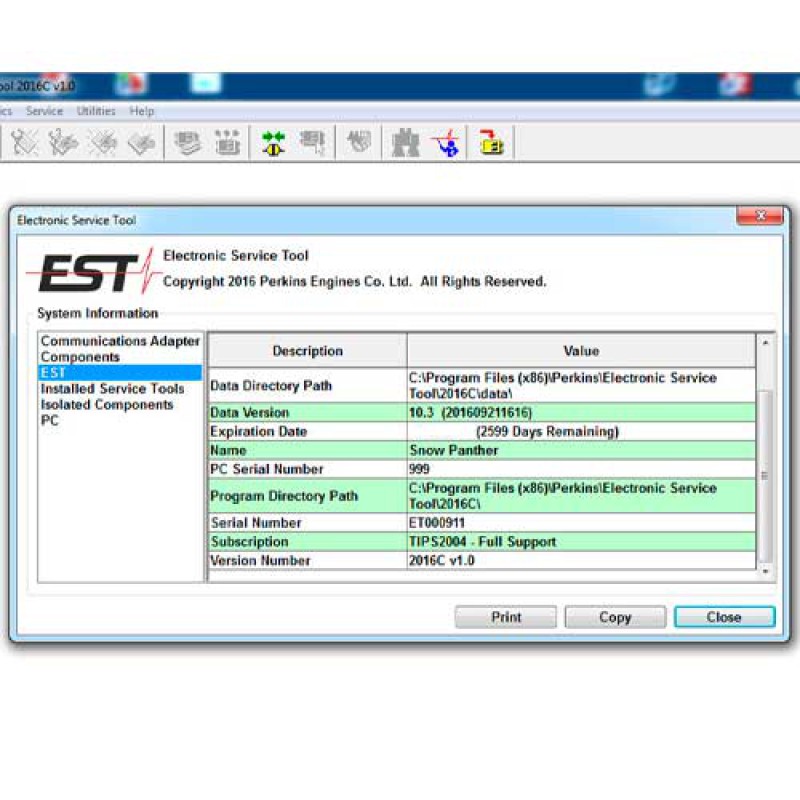The height and width of the screenshot is (800, 800).
Task: Open the Service menu
Action: (x=44, y=111)
